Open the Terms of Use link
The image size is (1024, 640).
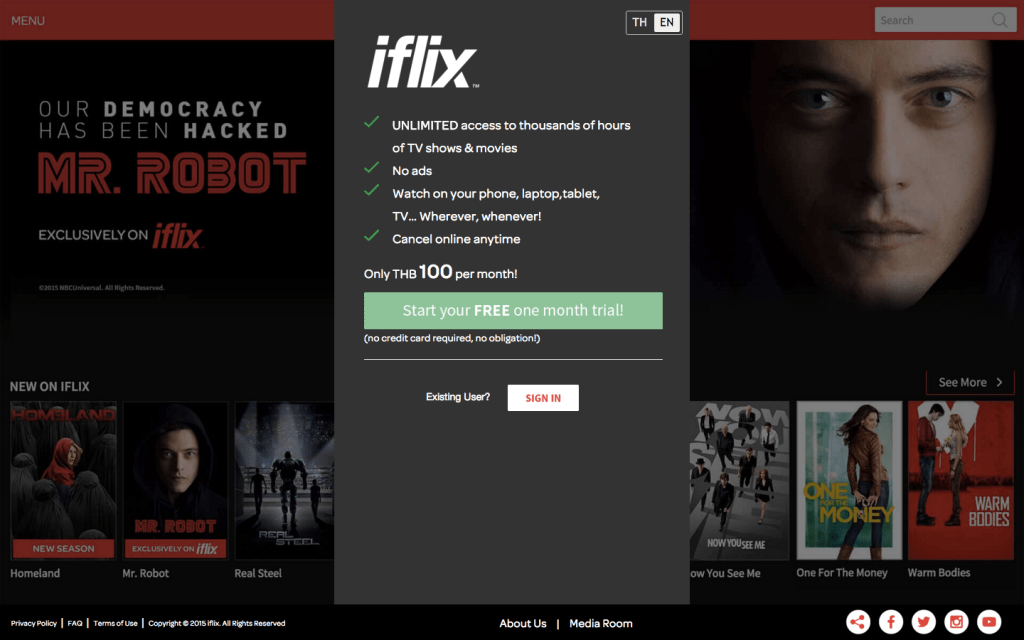(116, 623)
